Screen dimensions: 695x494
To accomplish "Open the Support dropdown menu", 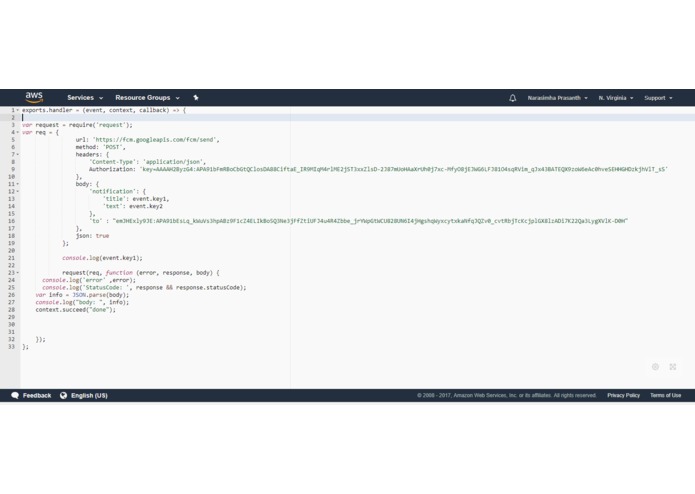I will coord(658,98).
